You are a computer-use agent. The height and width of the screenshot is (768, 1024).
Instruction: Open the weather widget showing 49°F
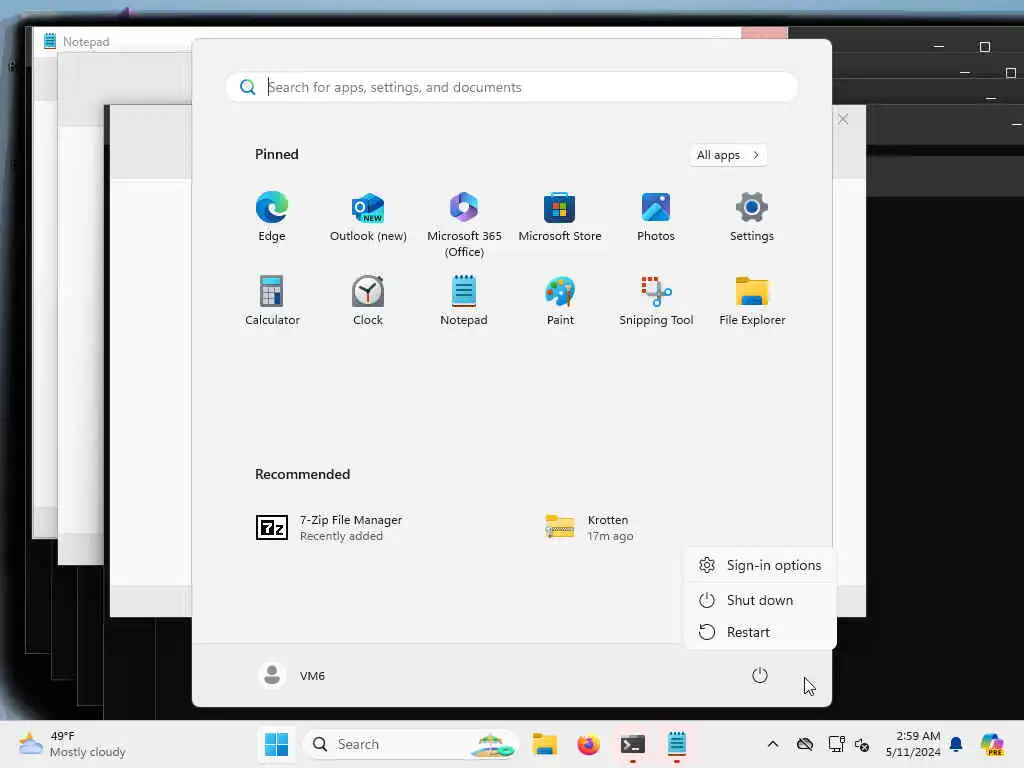[72, 744]
